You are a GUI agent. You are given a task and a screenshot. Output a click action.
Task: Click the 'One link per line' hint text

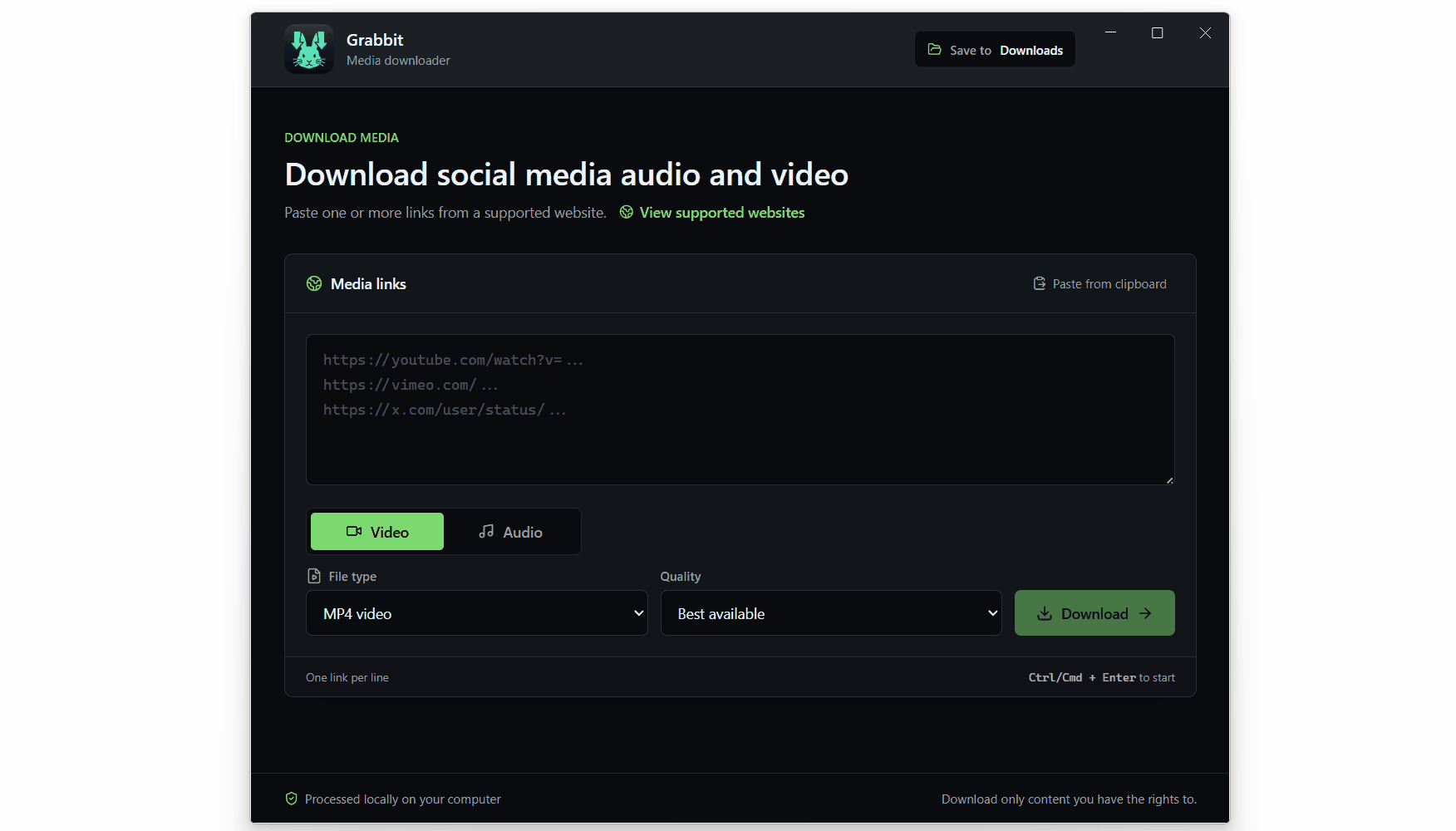[x=347, y=677]
